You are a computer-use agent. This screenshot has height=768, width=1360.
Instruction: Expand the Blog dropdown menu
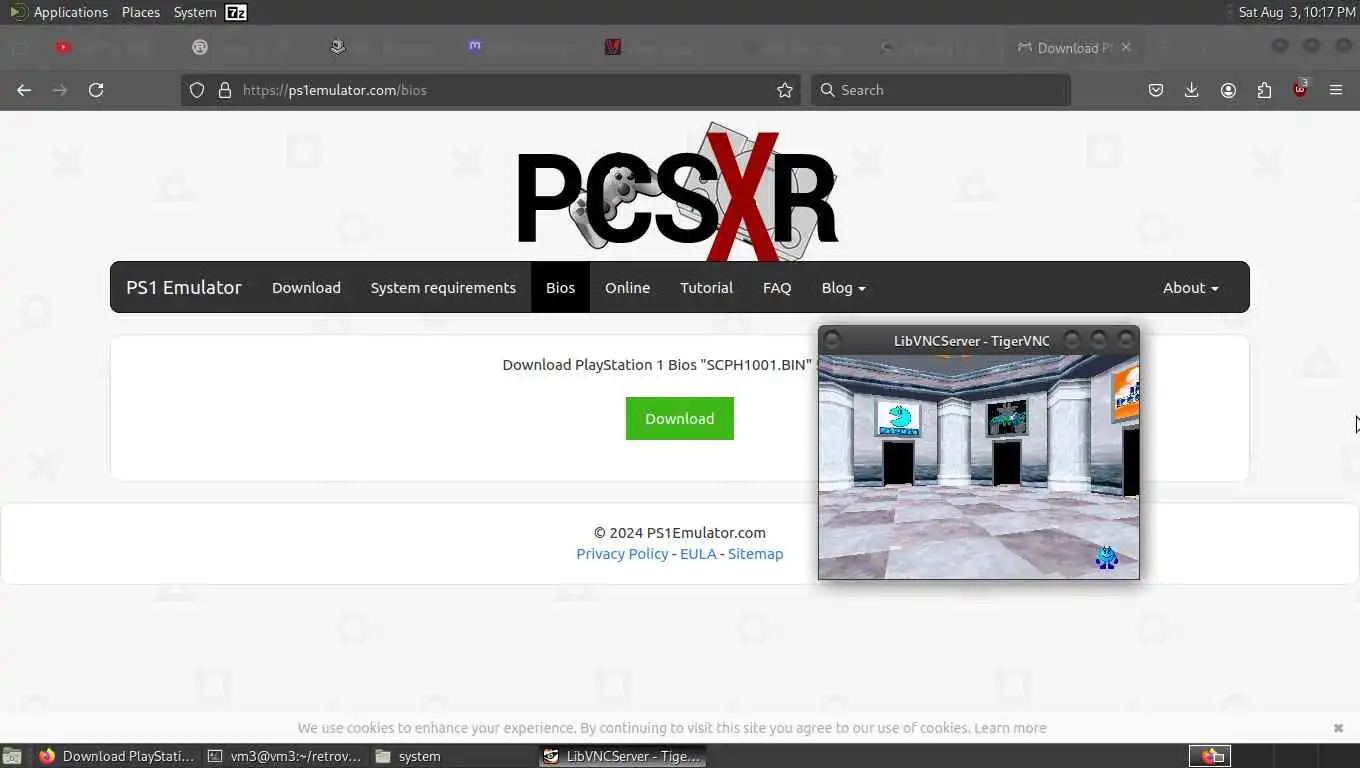[843, 287]
